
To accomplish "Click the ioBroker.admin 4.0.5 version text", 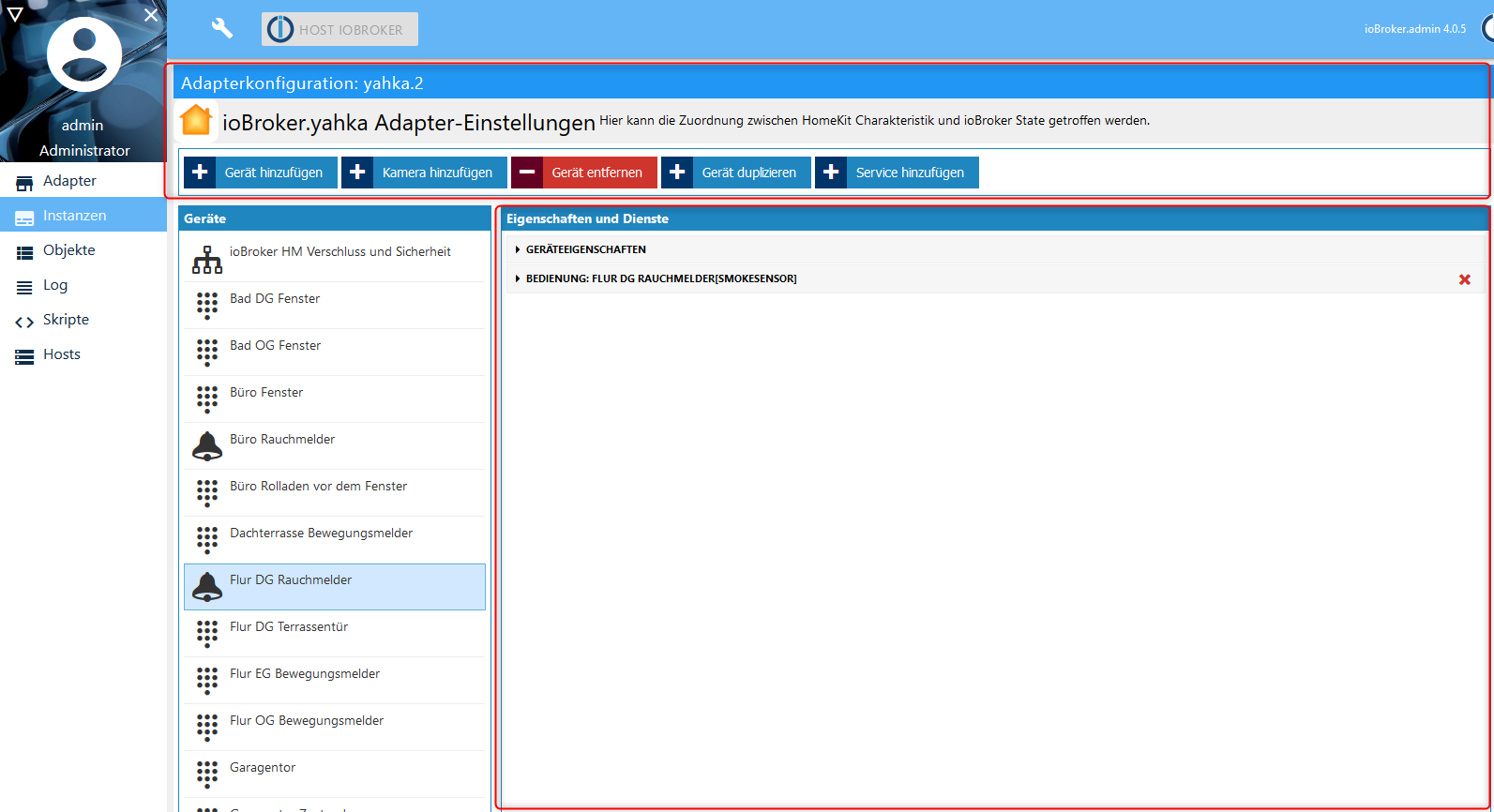I will tap(1414, 29).
